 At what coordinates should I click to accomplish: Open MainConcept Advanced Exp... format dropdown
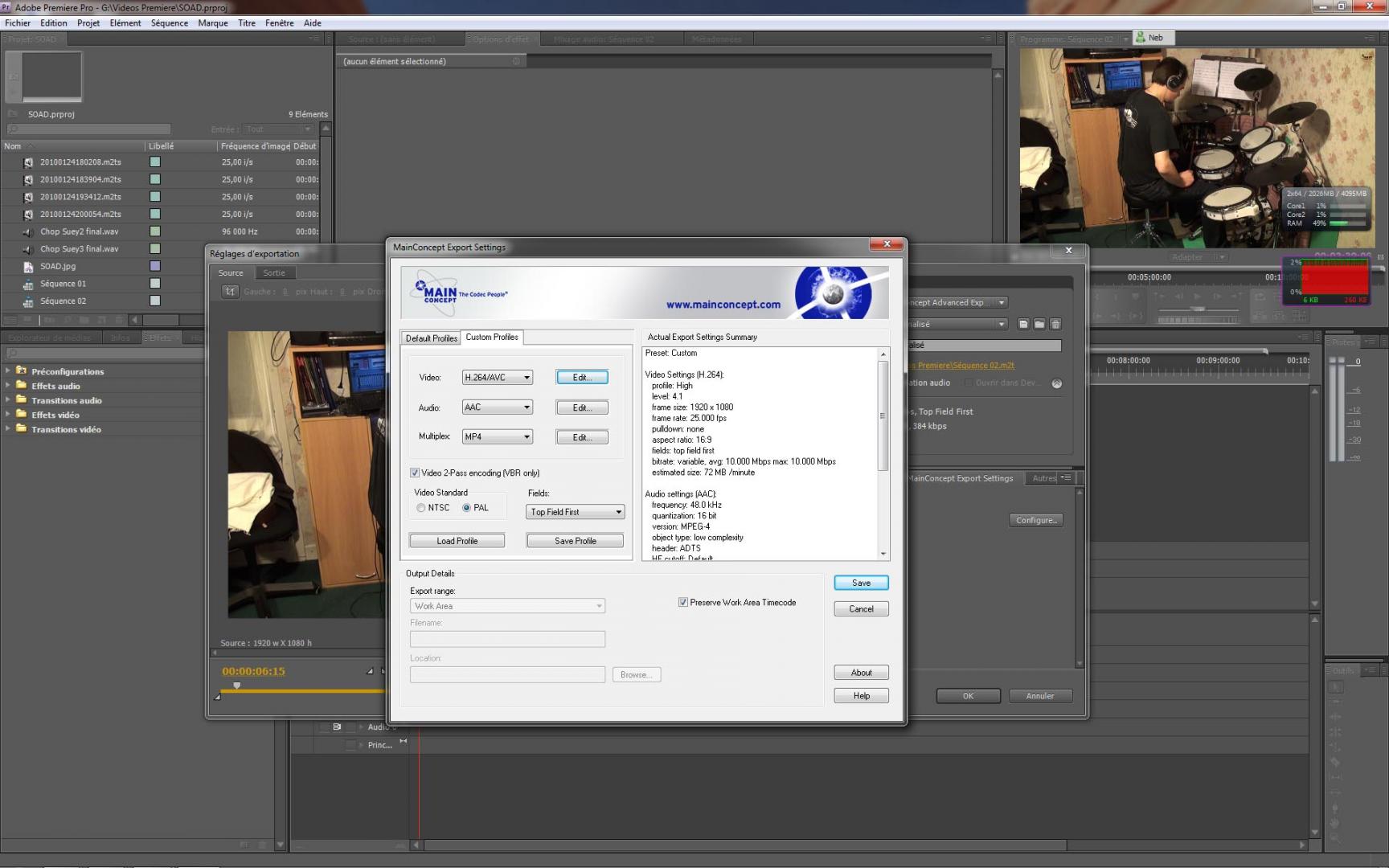[957, 302]
